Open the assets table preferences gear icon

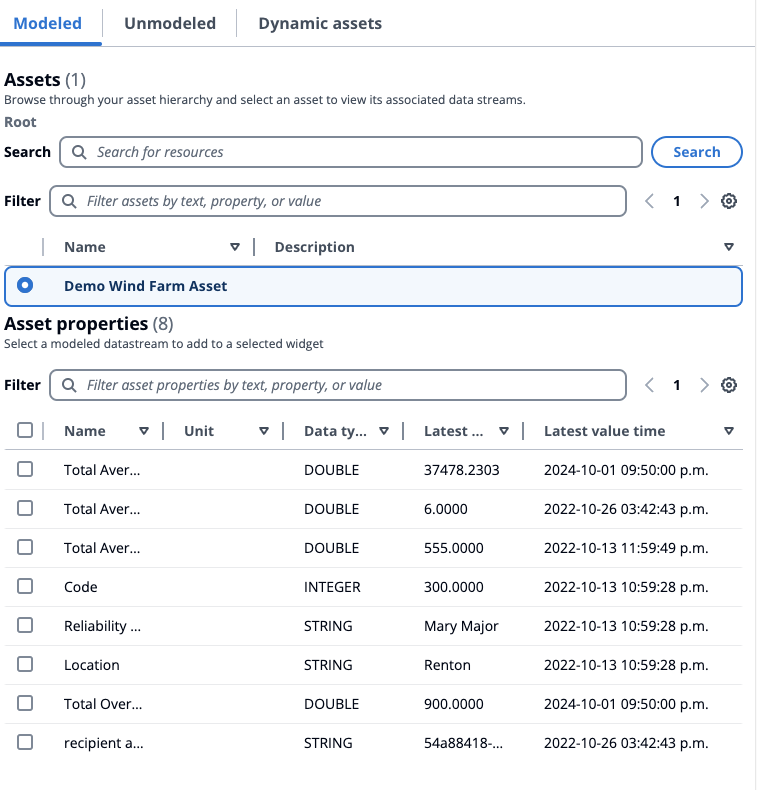coord(729,201)
